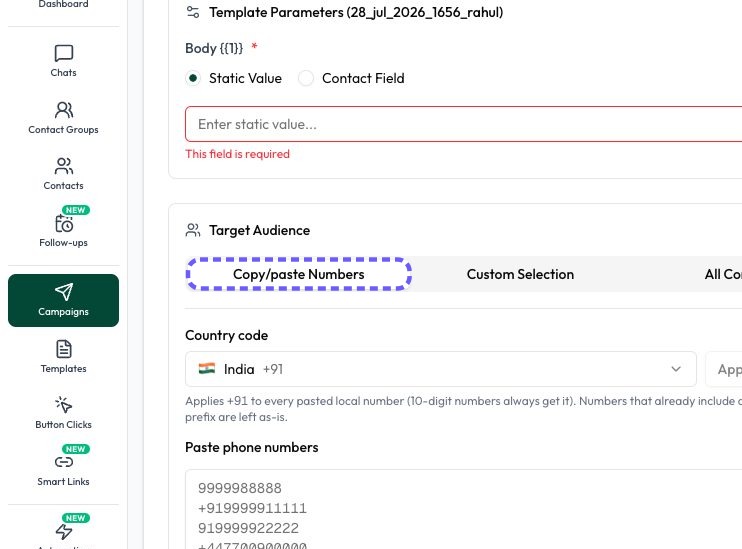Click the Chats menu label
742x549 pixels.
pyautogui.click(x=63, y=73)
